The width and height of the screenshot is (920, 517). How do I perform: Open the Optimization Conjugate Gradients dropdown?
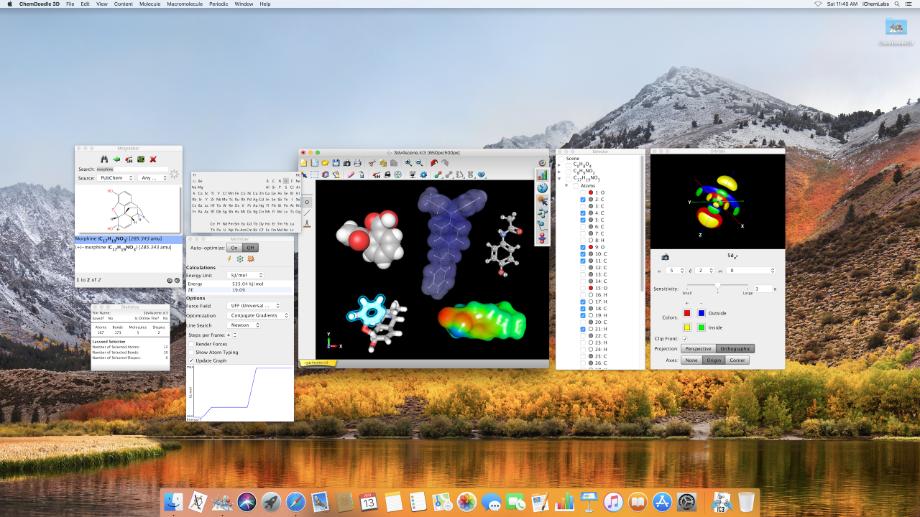coord(258,315)
